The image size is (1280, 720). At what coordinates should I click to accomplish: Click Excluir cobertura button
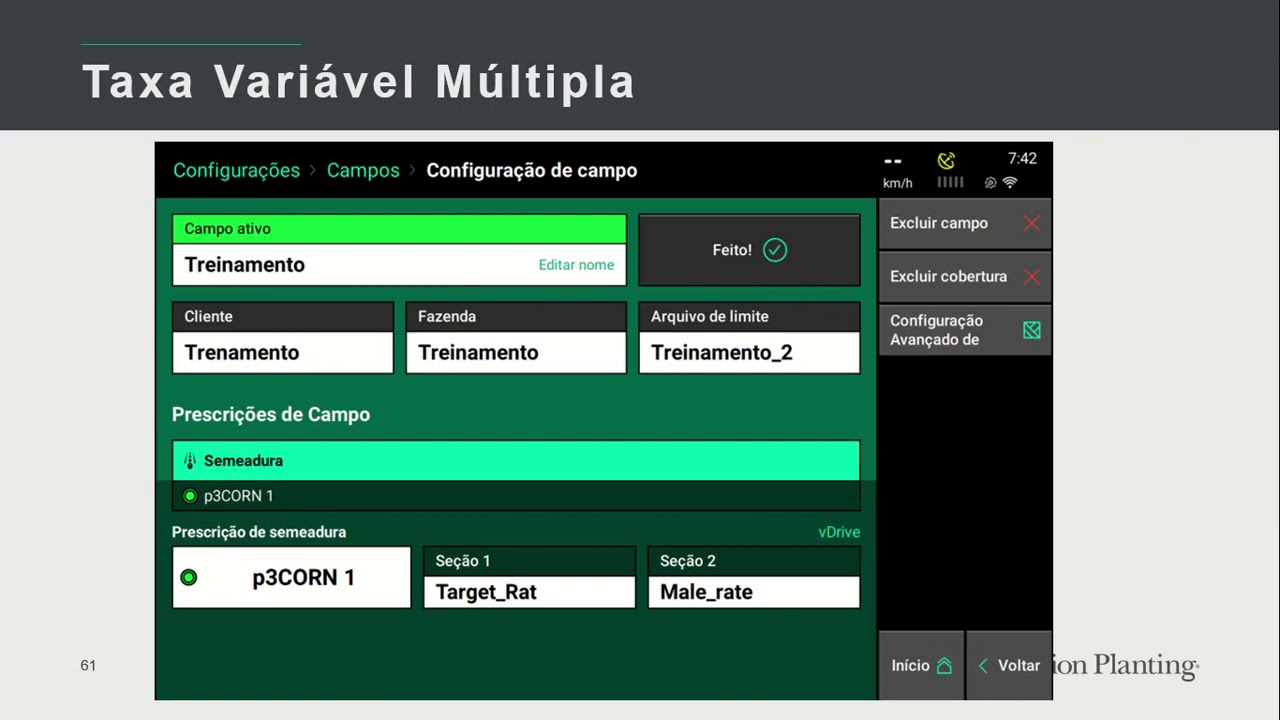pyautogui.click(x=964, y=276)
